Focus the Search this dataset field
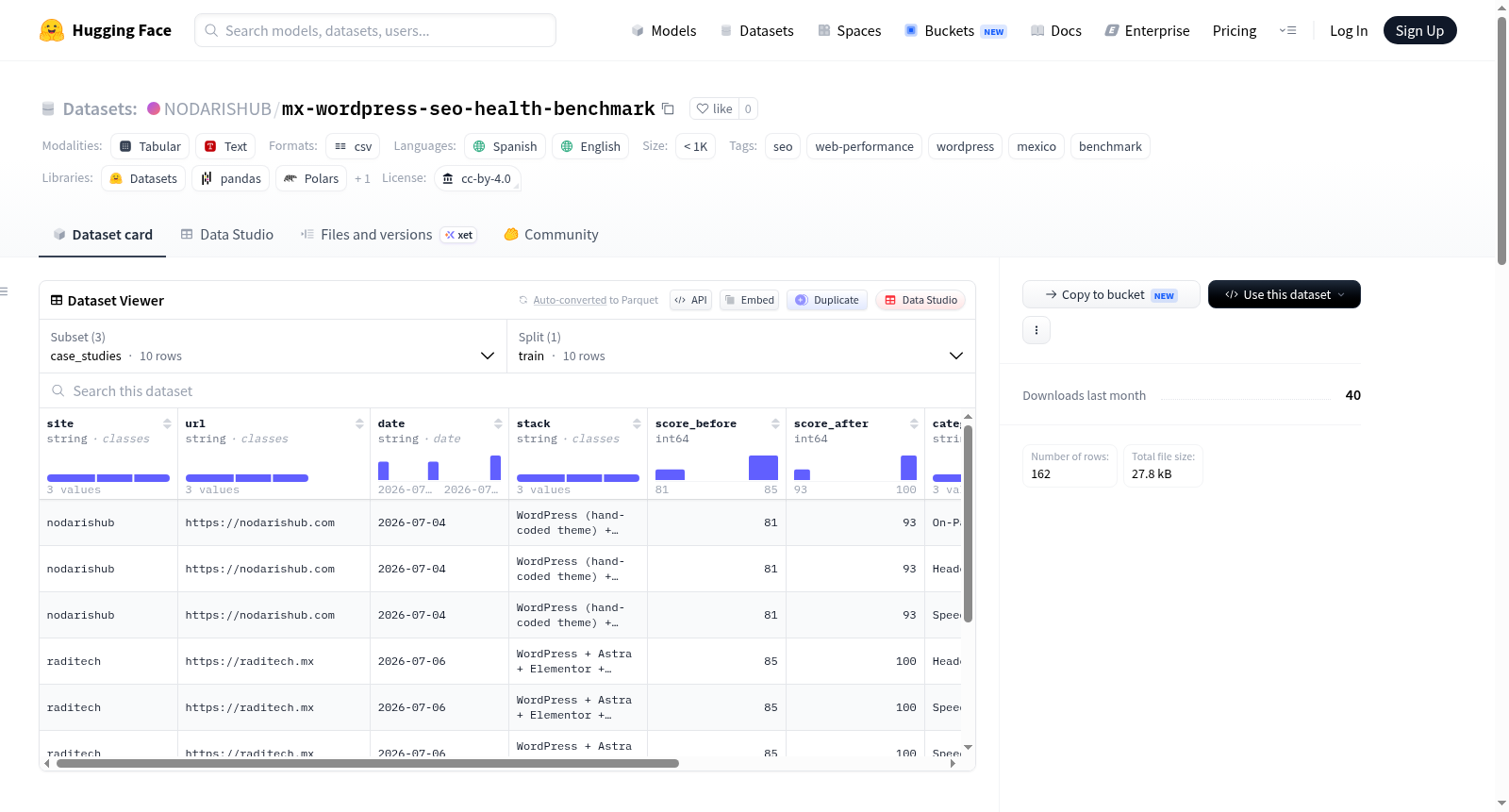 507,390
